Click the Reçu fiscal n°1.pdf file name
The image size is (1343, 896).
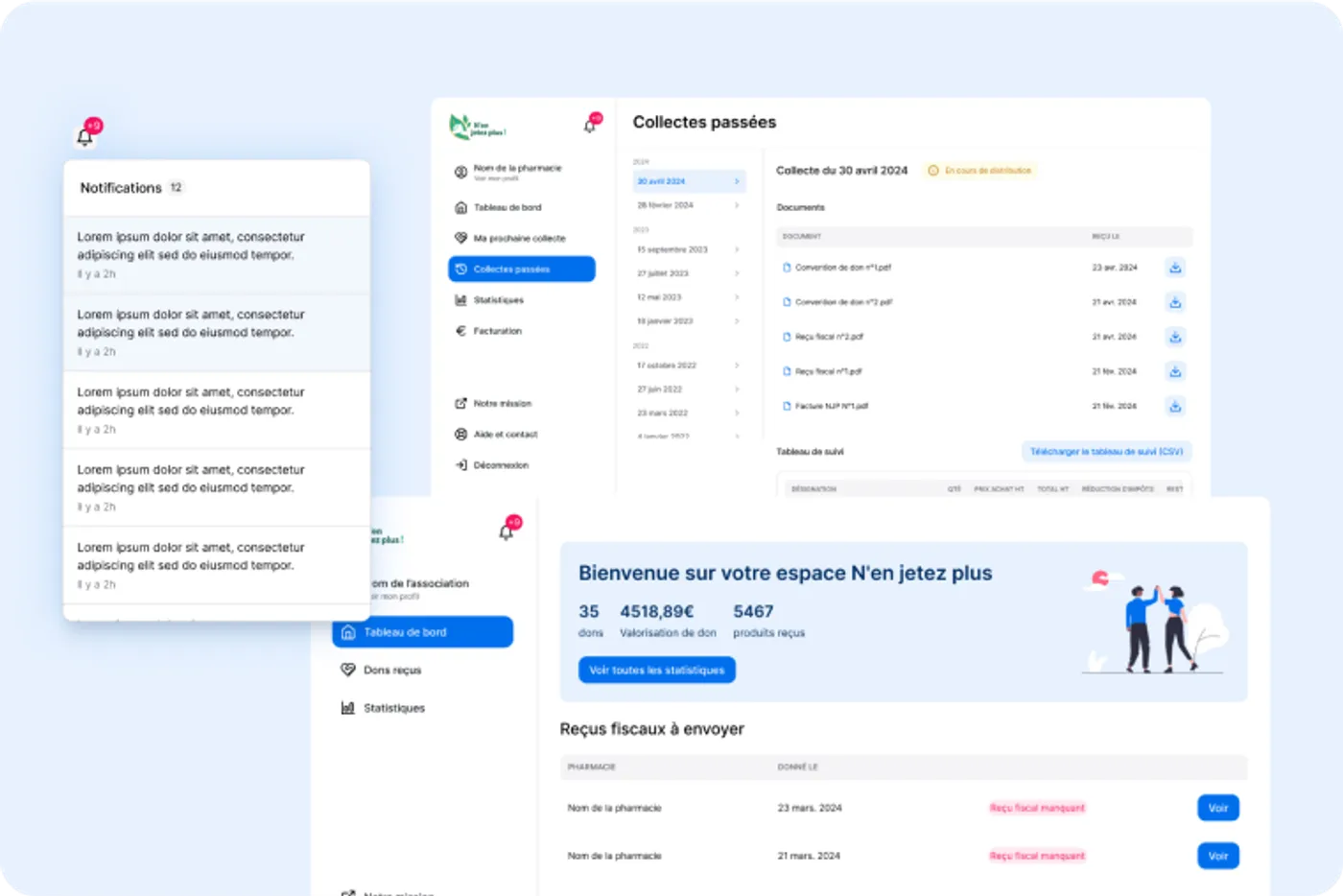coord(829,371)
